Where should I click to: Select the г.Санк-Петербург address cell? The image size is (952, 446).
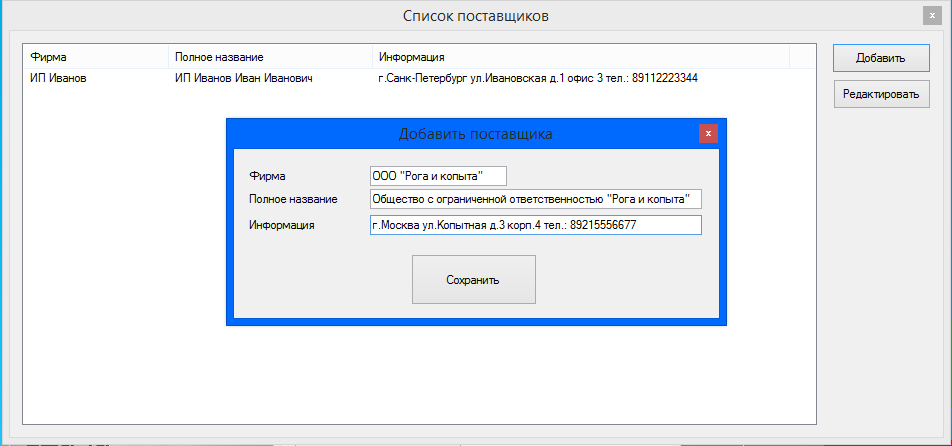(x=537, y=78)
